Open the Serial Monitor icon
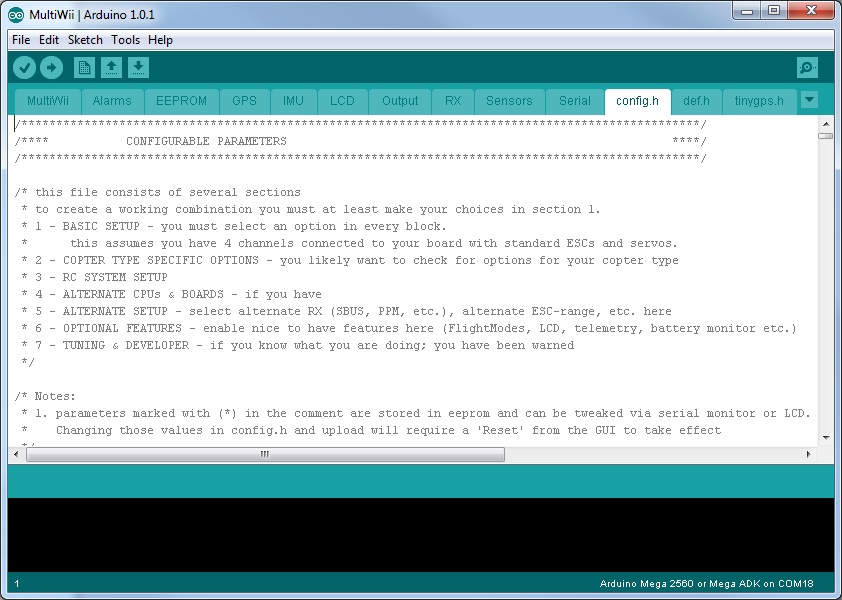The image size is (842, 600). (806, 67)
